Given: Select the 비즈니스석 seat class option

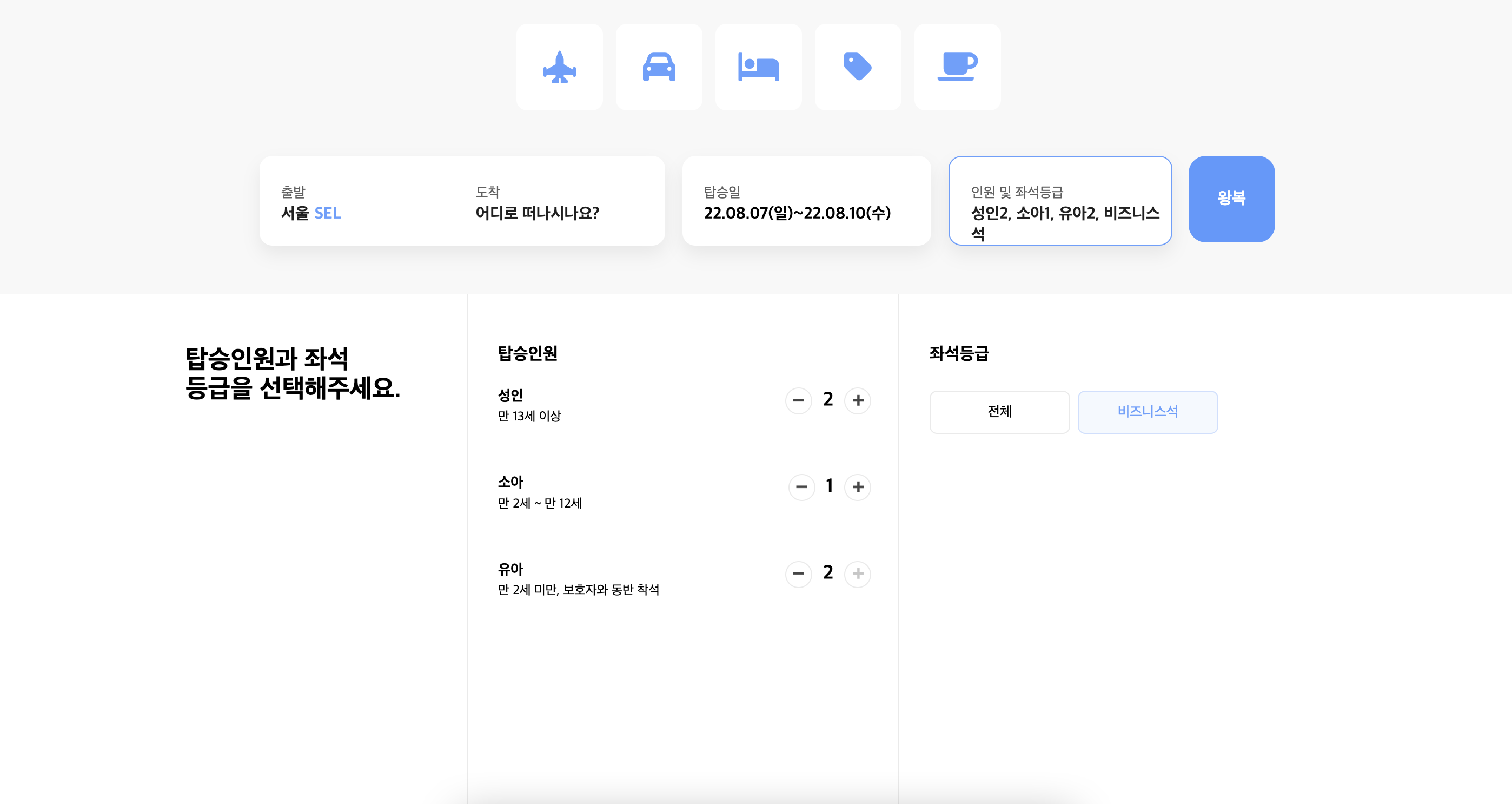Looking at the screenshot, I should coord(1147,412).
